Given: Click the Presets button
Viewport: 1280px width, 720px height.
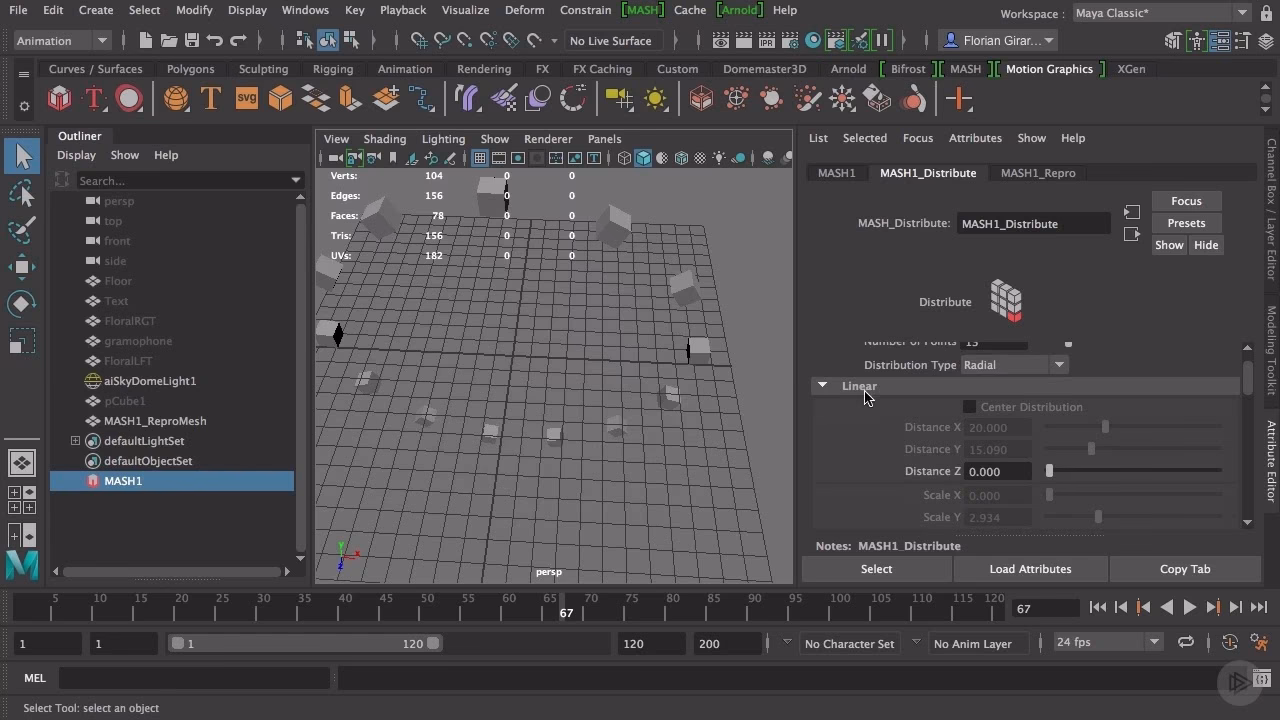Looking at the screenshot, I should pyautogui.click(x=1186, y=223).
